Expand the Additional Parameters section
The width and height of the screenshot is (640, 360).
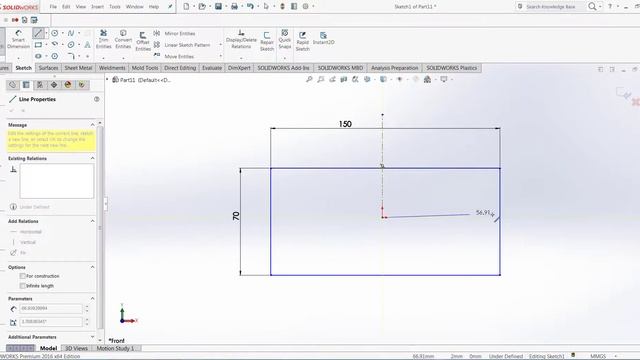coord(93,337)
